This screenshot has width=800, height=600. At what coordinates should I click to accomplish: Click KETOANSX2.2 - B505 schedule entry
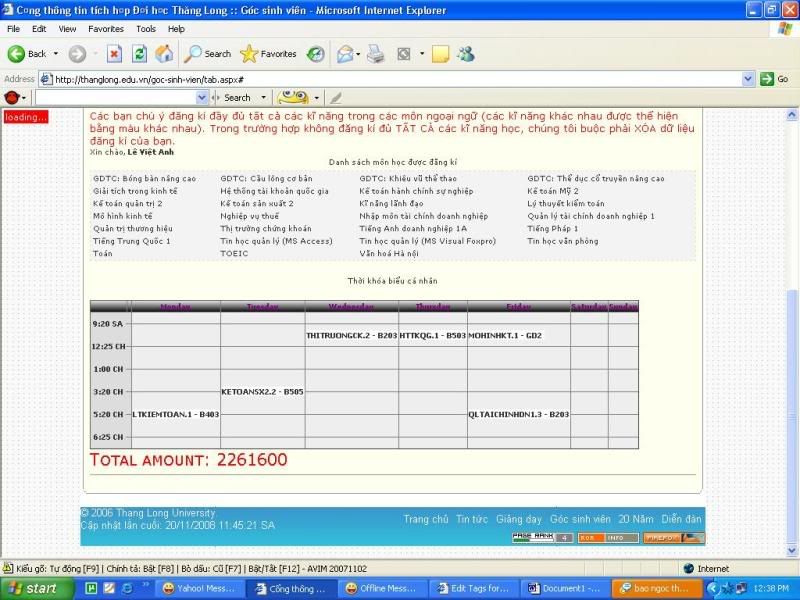point(262,392)
